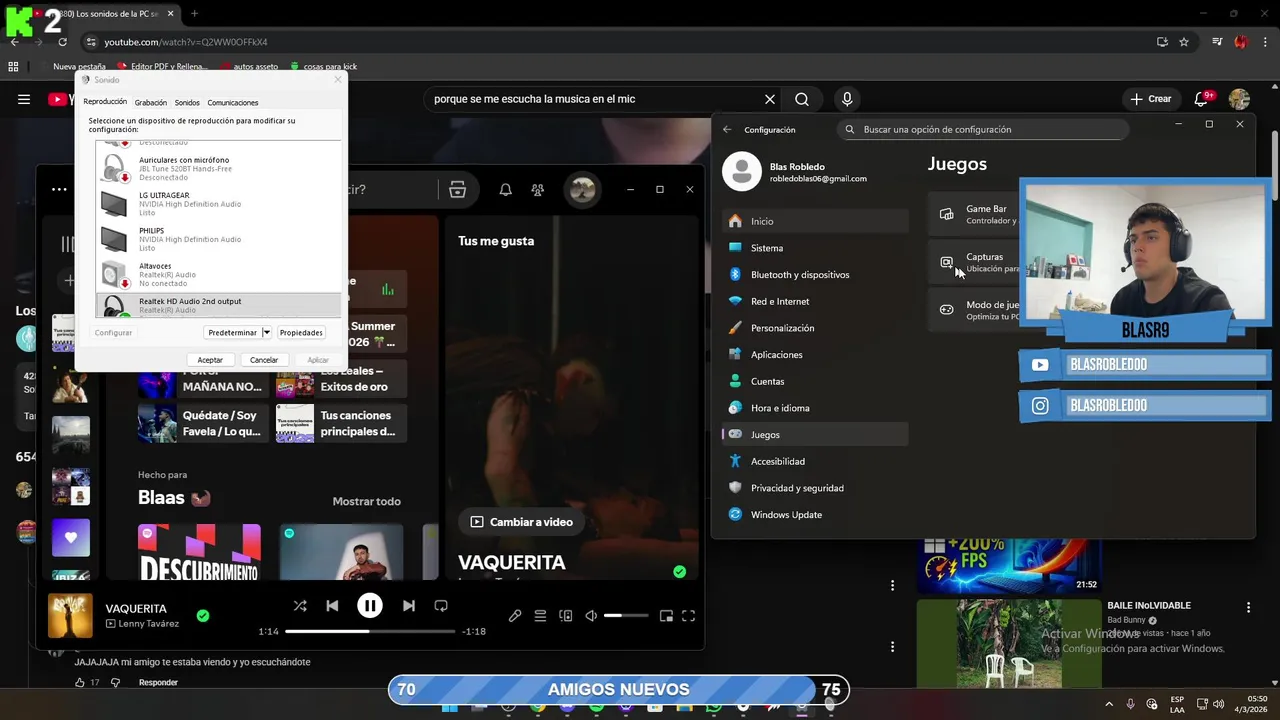Open the Game Bar settings entry
The width and height of the screenshot is (1280, 720).
click(x=974, y=214)
